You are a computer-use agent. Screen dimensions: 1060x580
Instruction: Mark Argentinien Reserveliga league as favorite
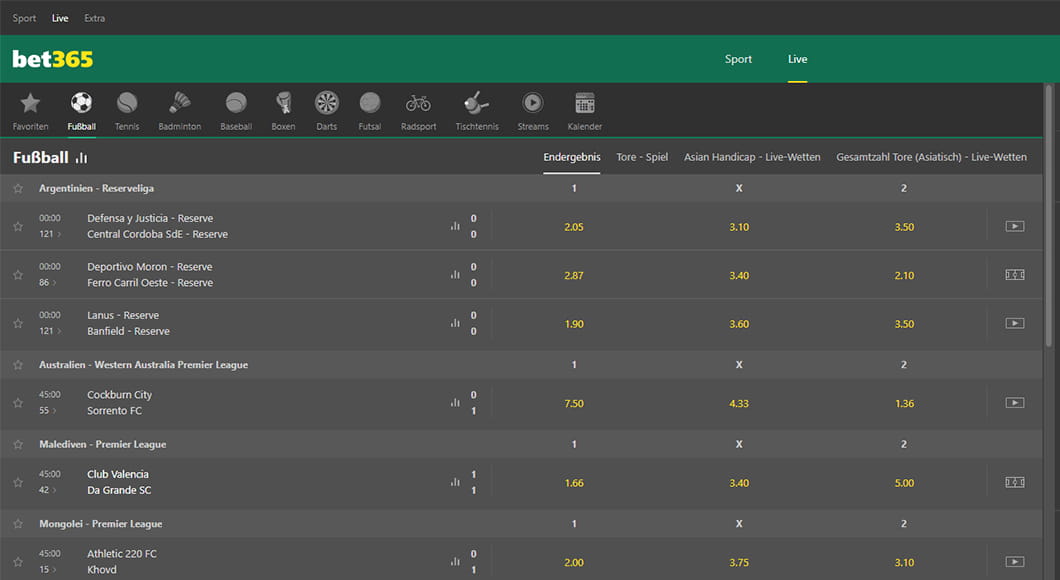18,189
